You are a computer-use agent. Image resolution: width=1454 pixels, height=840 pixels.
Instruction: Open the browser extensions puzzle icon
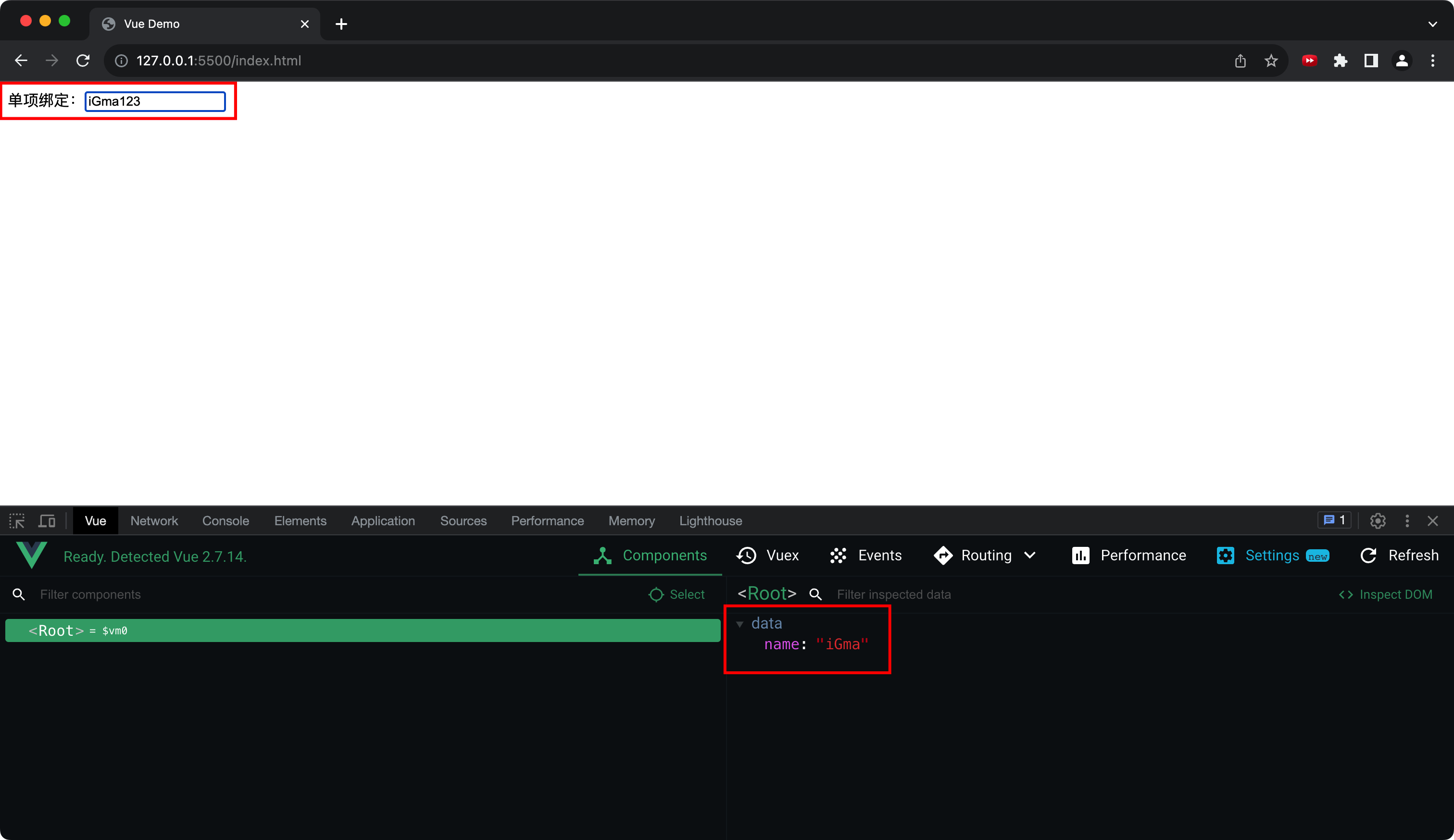click(1341, 61)
